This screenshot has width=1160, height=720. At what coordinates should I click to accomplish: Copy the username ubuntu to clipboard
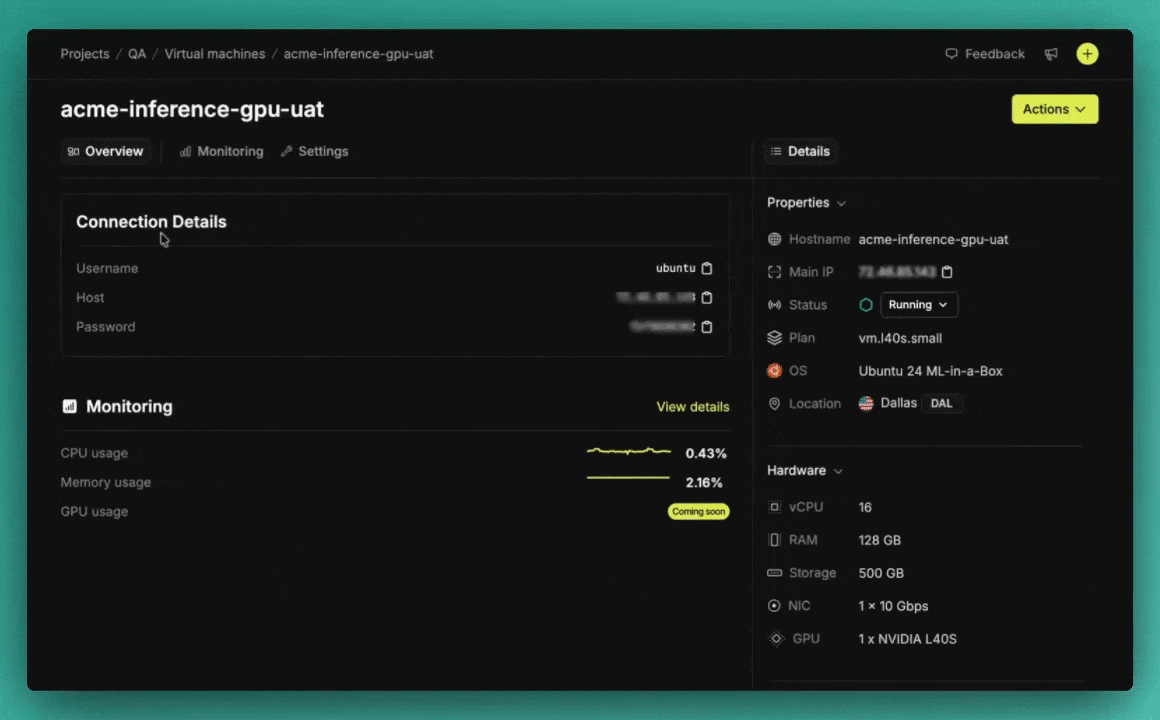pyautogui.click(x=707, y=268)
